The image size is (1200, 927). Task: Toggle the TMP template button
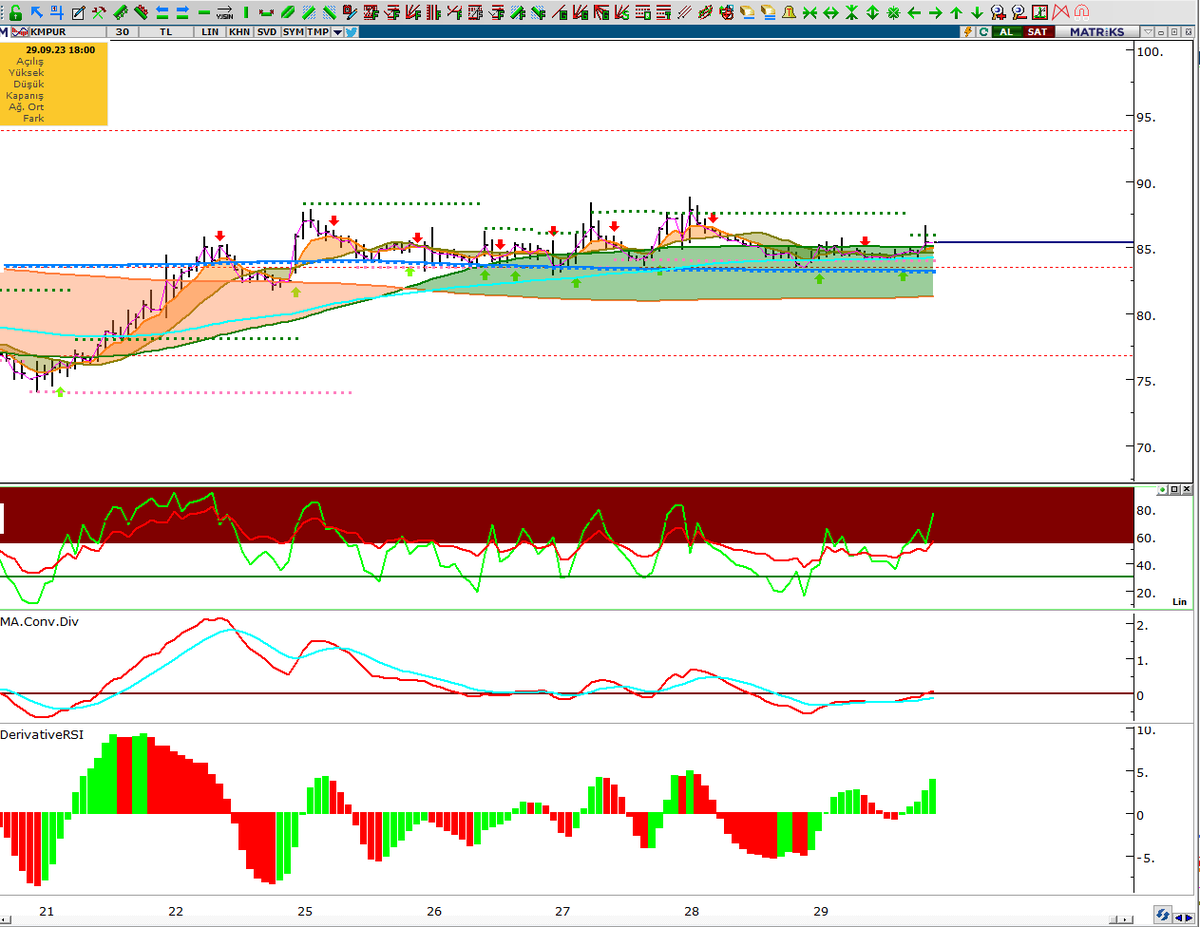coord(318,32)
